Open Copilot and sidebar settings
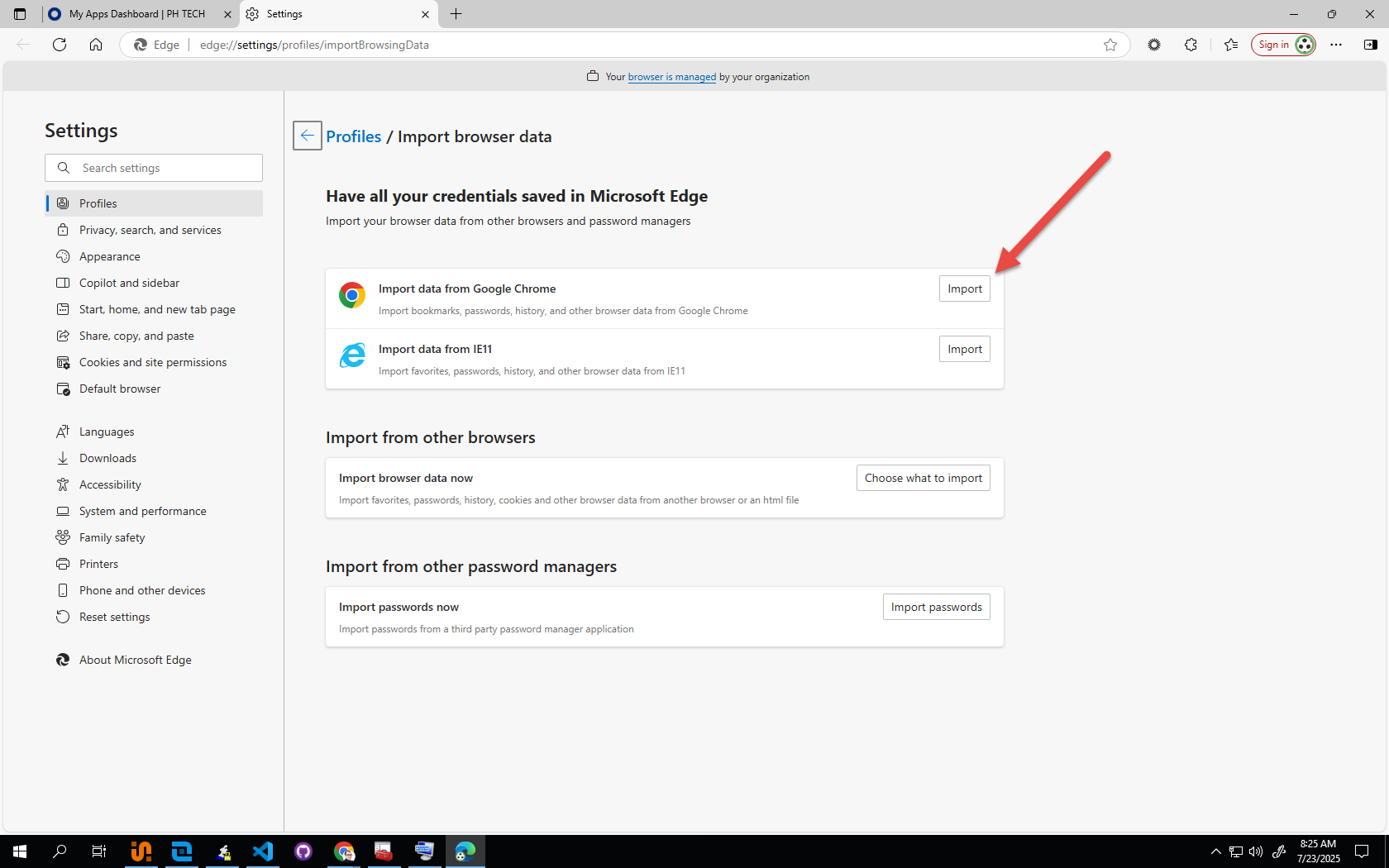The image size is (1389, 868). (128, 282)
